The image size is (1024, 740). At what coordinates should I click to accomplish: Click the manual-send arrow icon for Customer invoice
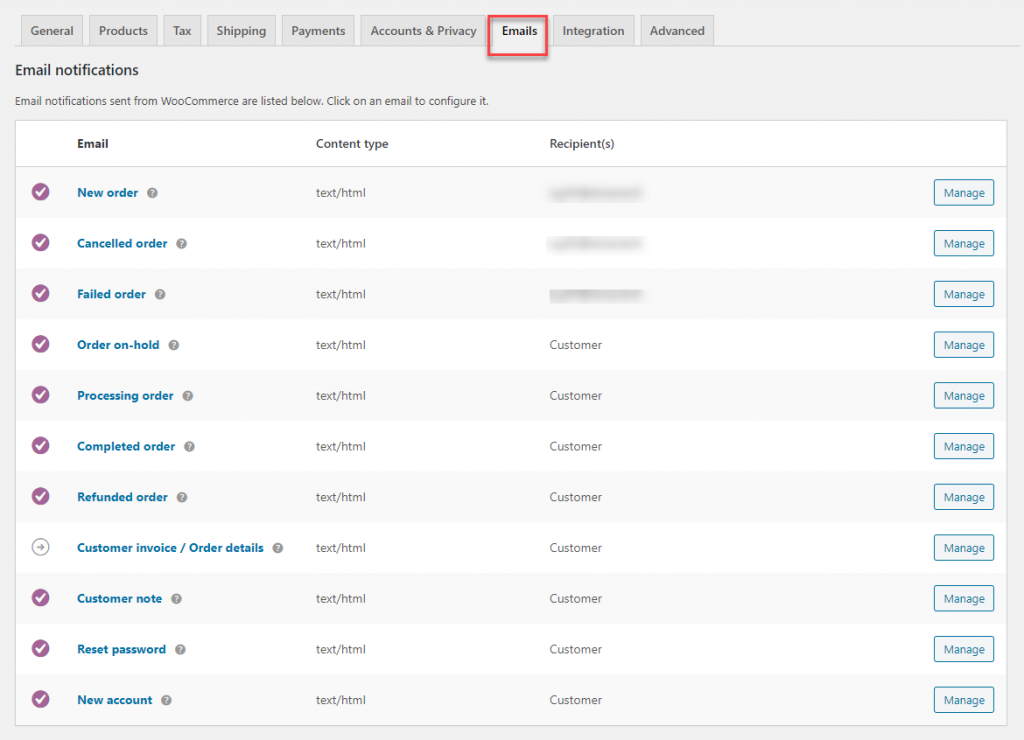40,547
